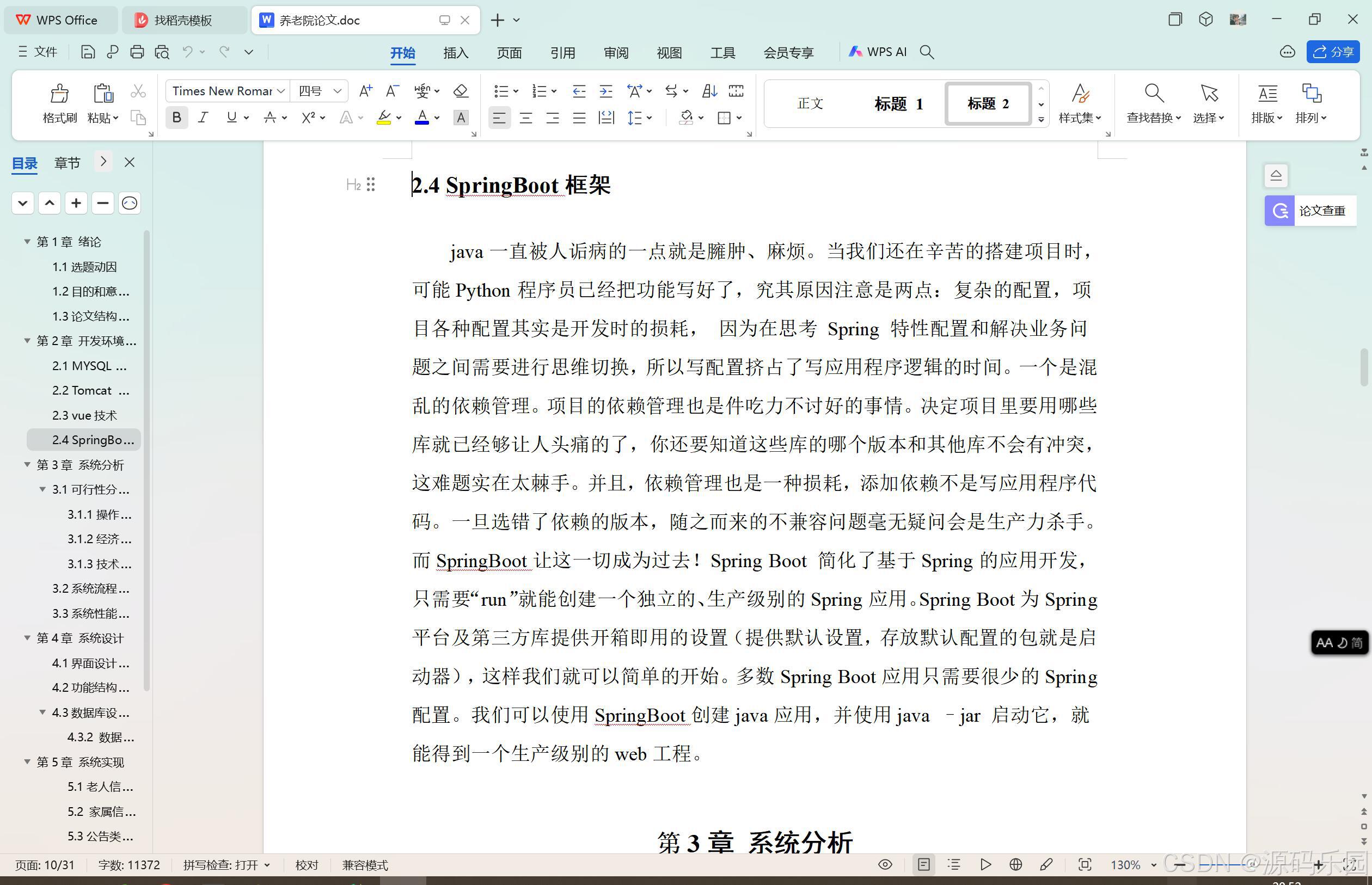The width and height of the screenshot is (1372, 885).
Task: Select the 格式刷 format painter tool
Action: coord(59,103)
